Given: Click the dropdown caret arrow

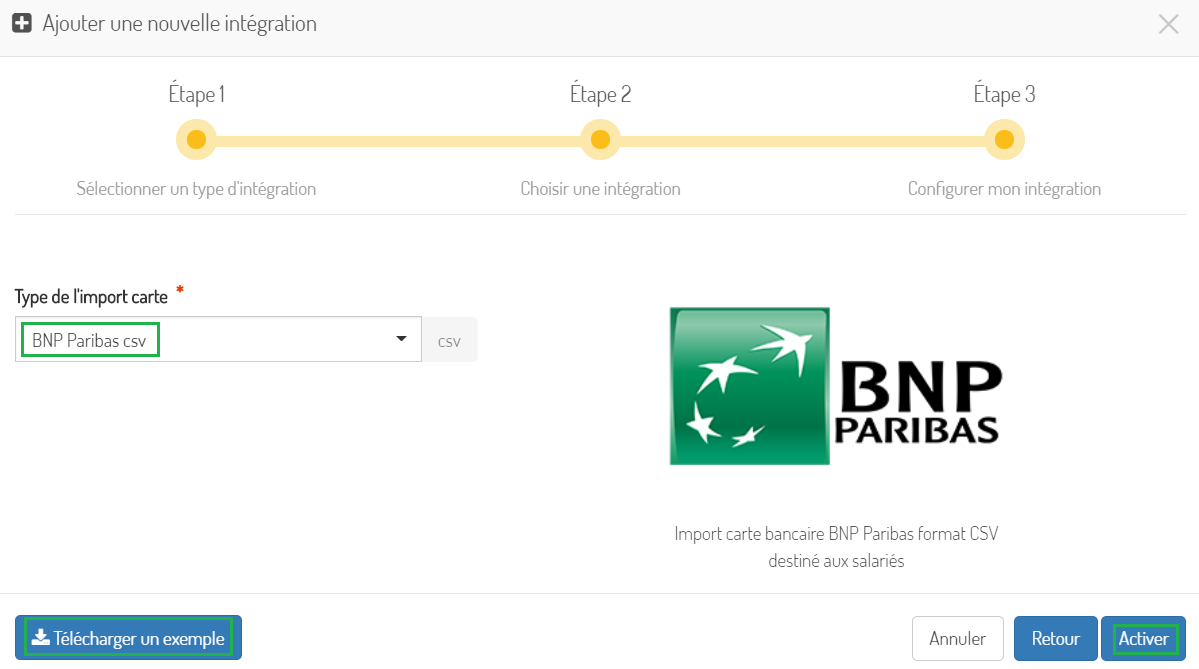Looking at the screenshot, I should click(401, 339).
